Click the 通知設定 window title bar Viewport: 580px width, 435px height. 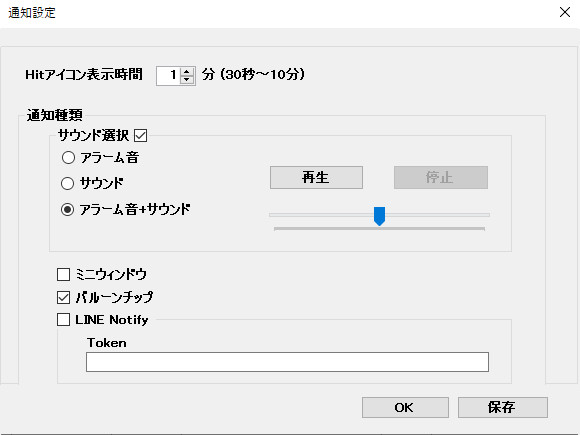277,13
